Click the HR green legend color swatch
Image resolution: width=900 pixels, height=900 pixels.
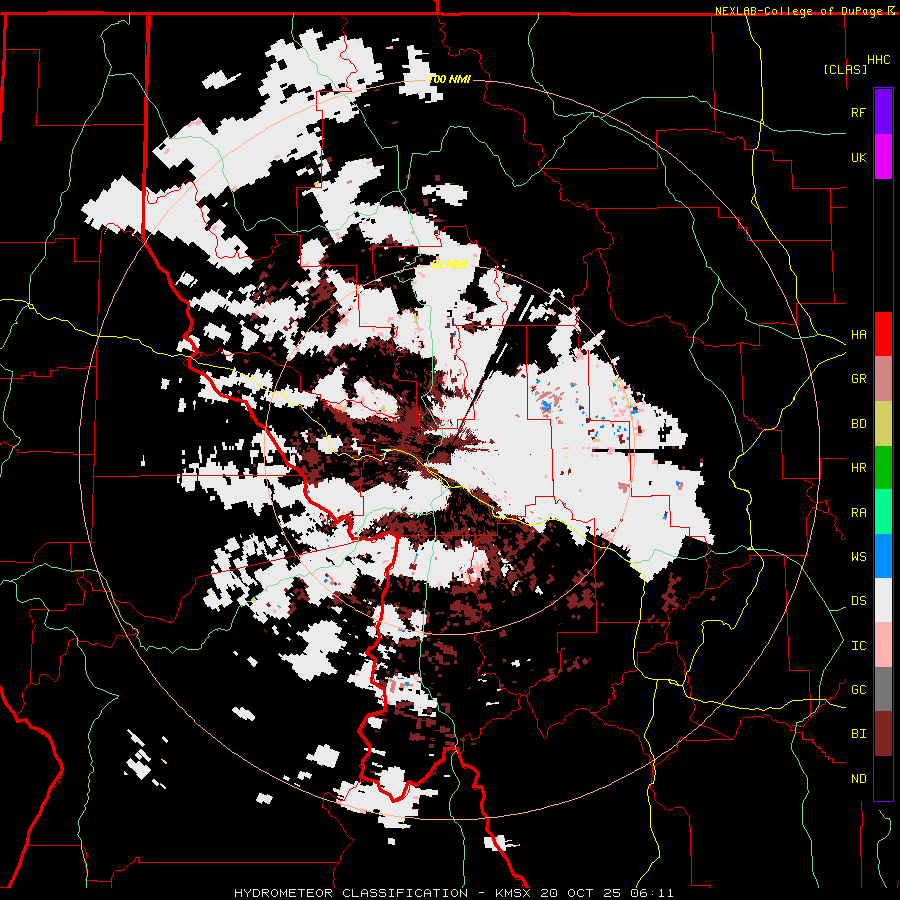pos(883,468)
